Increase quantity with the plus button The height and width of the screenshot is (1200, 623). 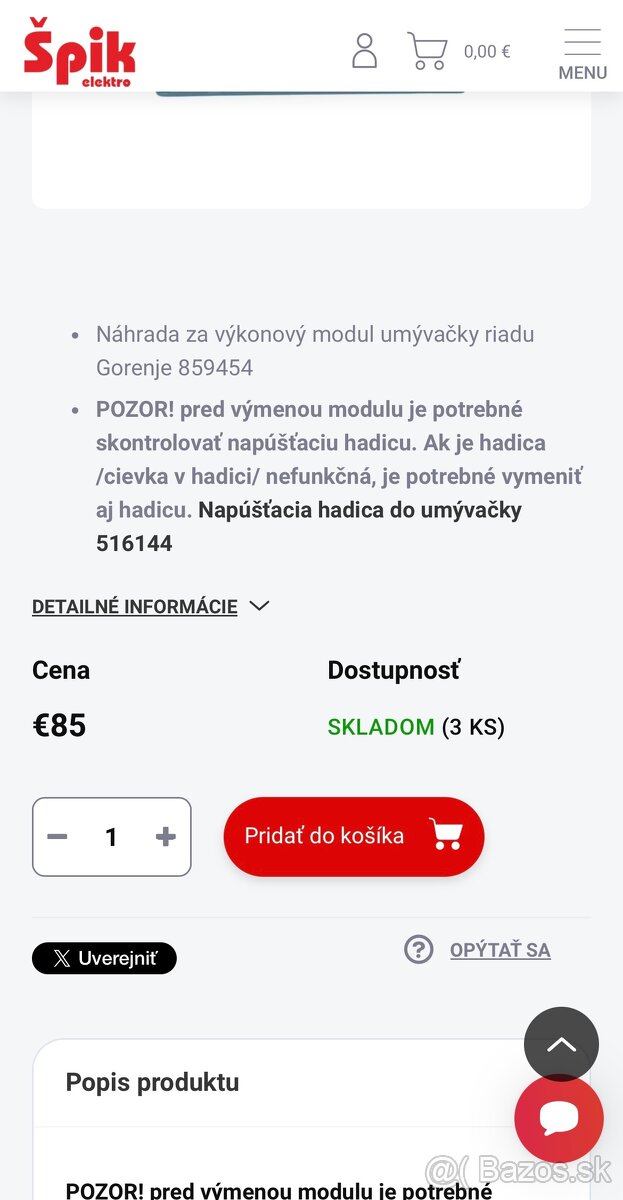164,837
